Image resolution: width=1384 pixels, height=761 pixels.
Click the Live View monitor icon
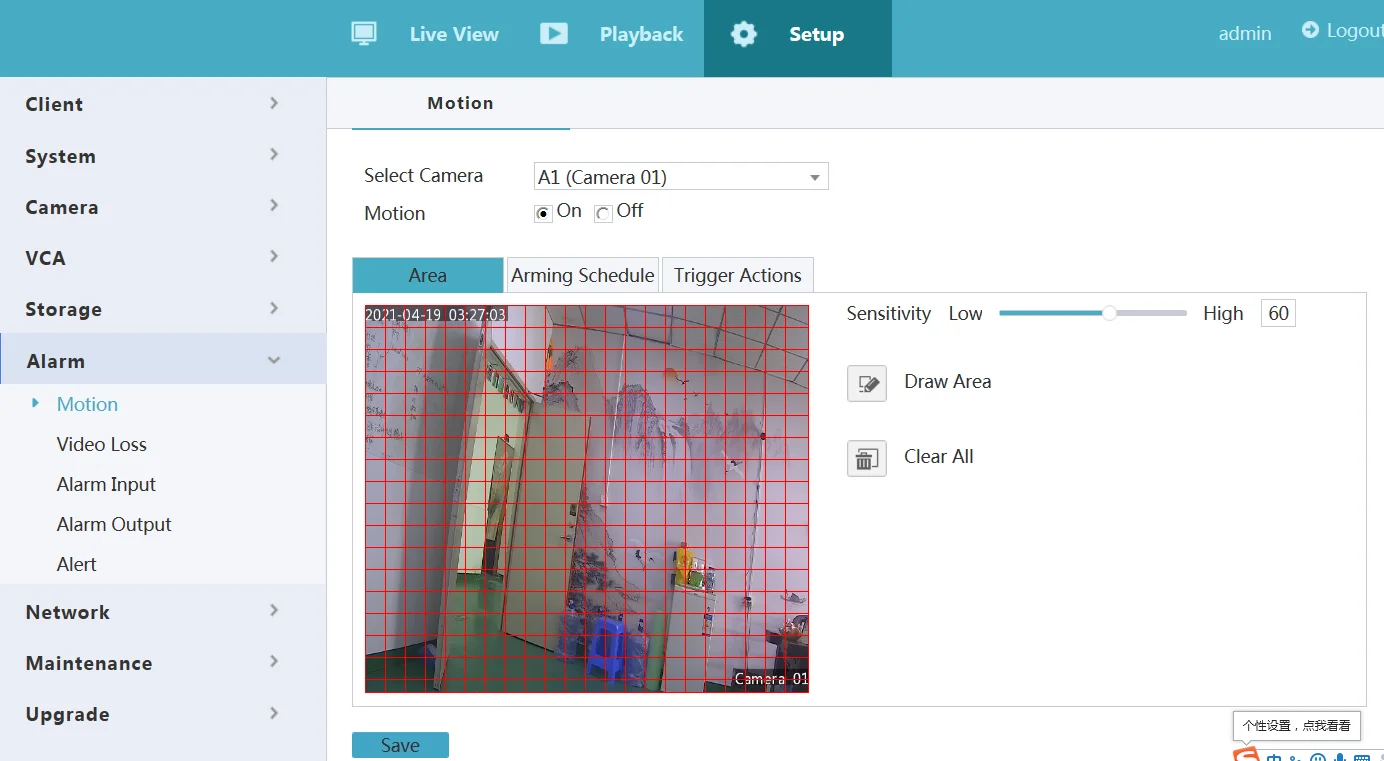coord(364,33)
